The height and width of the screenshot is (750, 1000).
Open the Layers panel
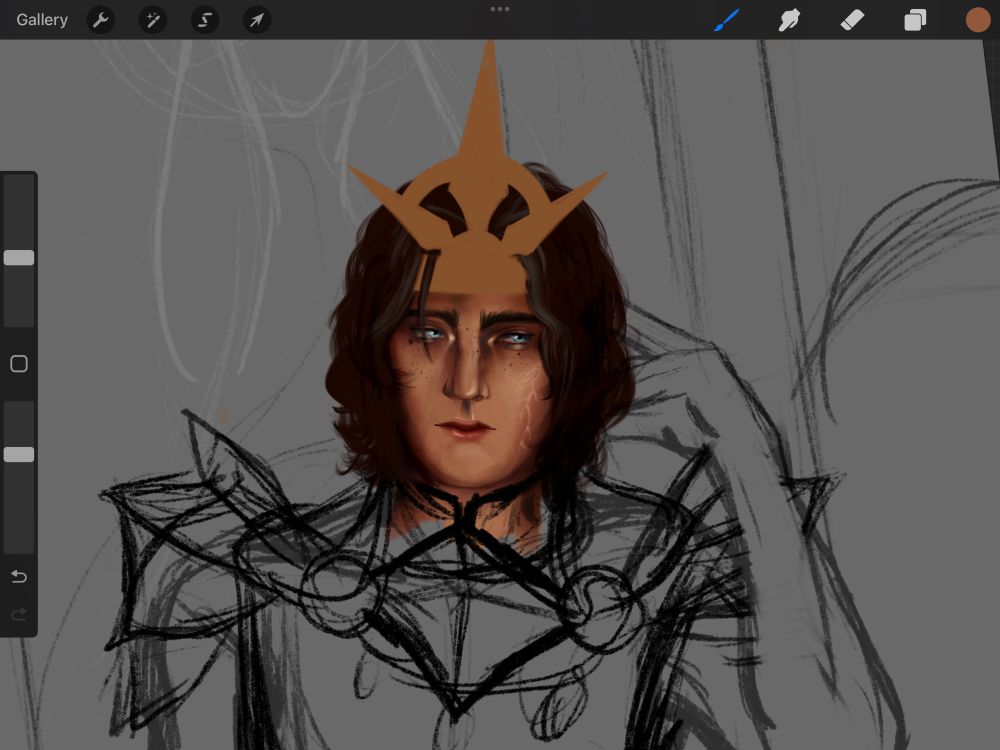[915, 20]
